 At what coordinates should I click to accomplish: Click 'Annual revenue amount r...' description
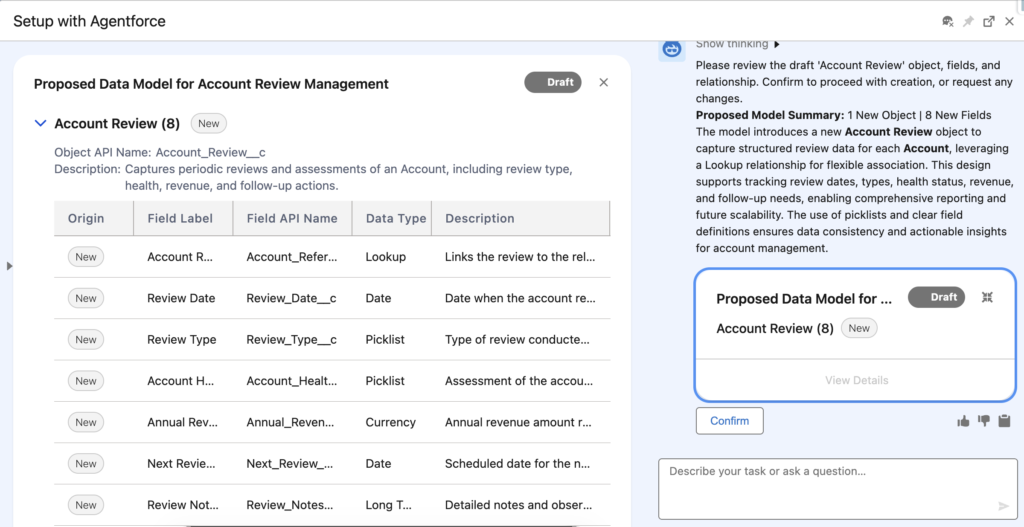point(519,423)
